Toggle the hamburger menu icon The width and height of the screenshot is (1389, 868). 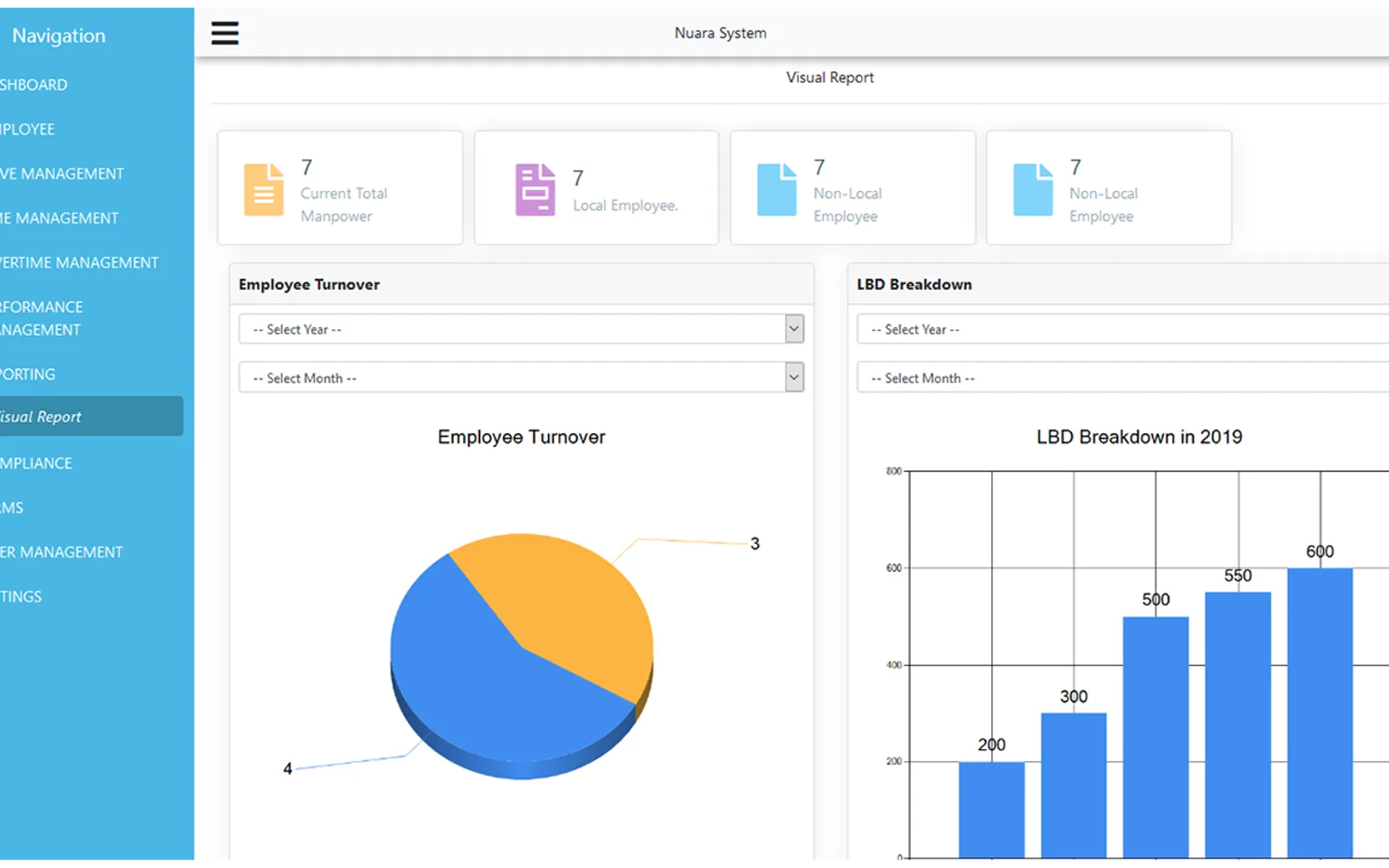[x=225, y=33]
